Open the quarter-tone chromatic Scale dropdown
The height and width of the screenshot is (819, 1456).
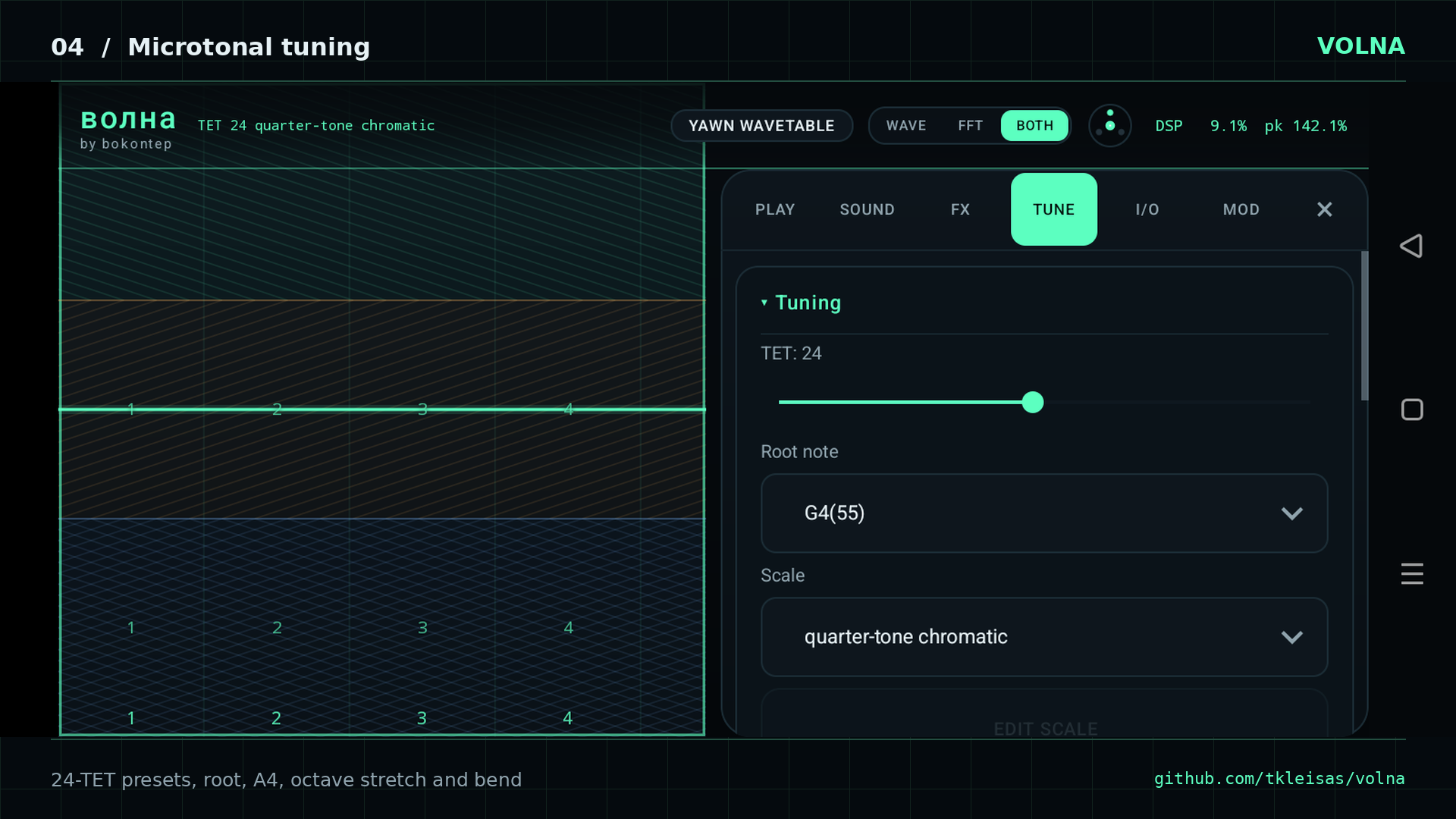pos(1044,637)
